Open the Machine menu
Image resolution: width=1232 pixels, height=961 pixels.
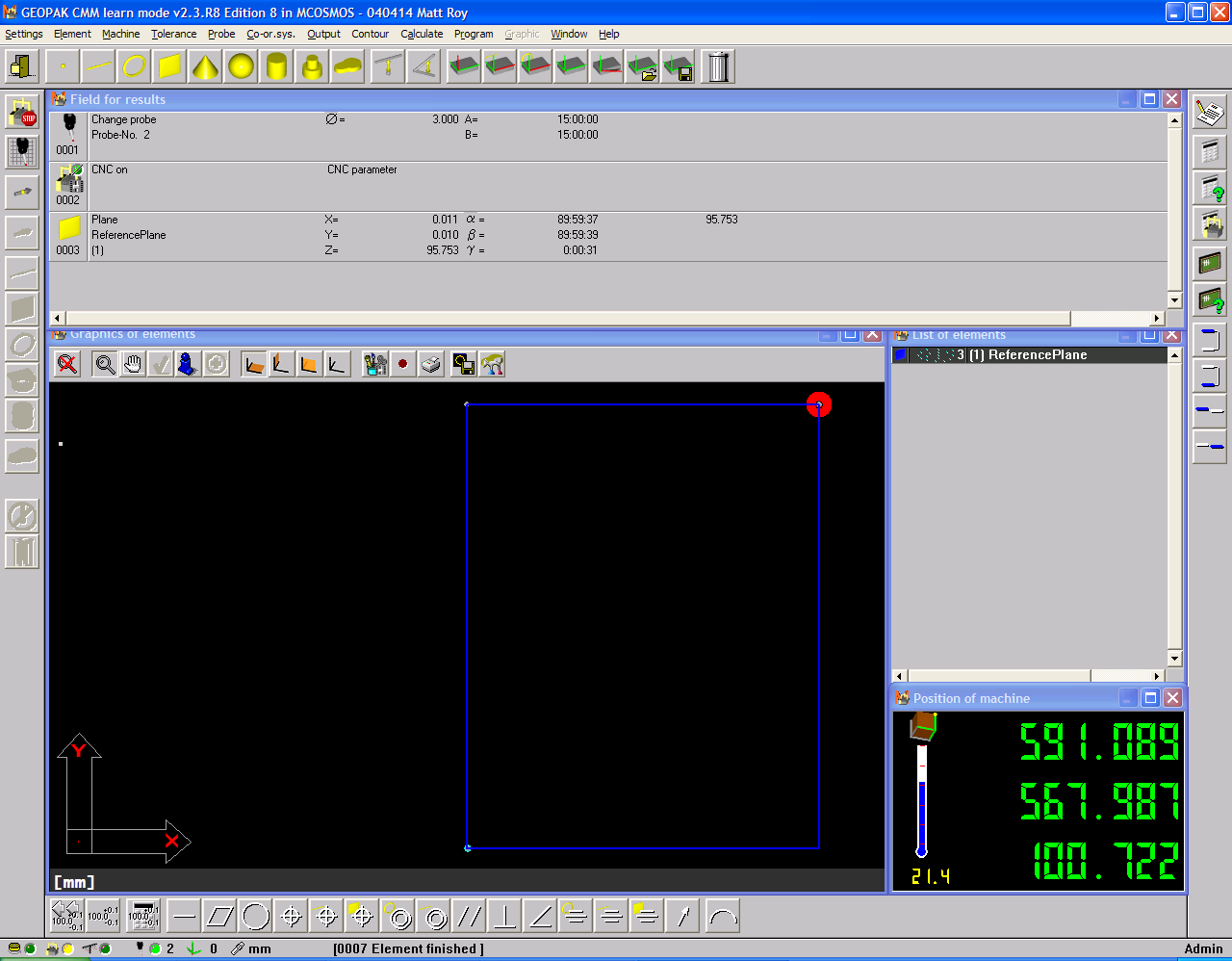click(x=121, y=34)
